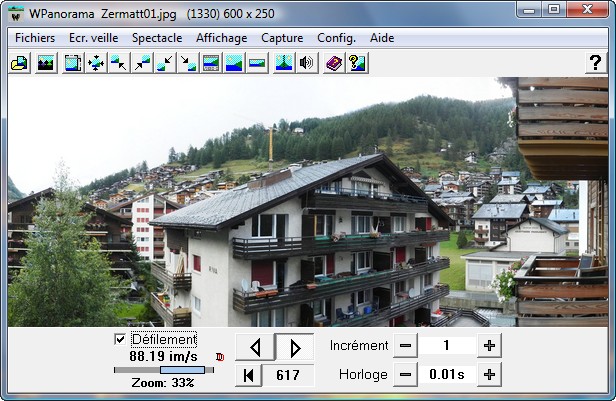
Task: Click the large landscape picture toolbar icon
Action: tap(234, 63)
